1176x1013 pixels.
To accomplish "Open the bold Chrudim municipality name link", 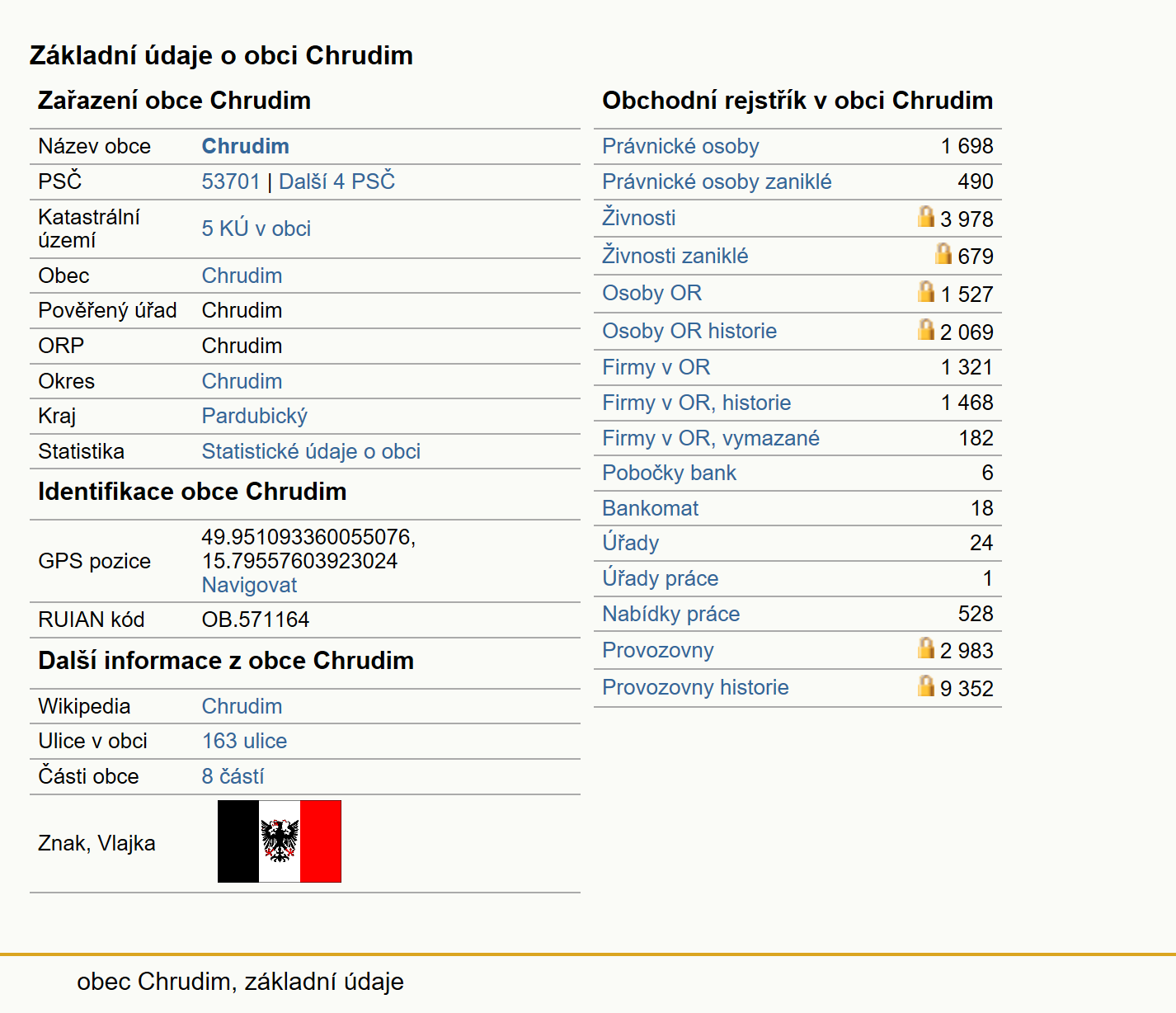I will click(246, 146).
